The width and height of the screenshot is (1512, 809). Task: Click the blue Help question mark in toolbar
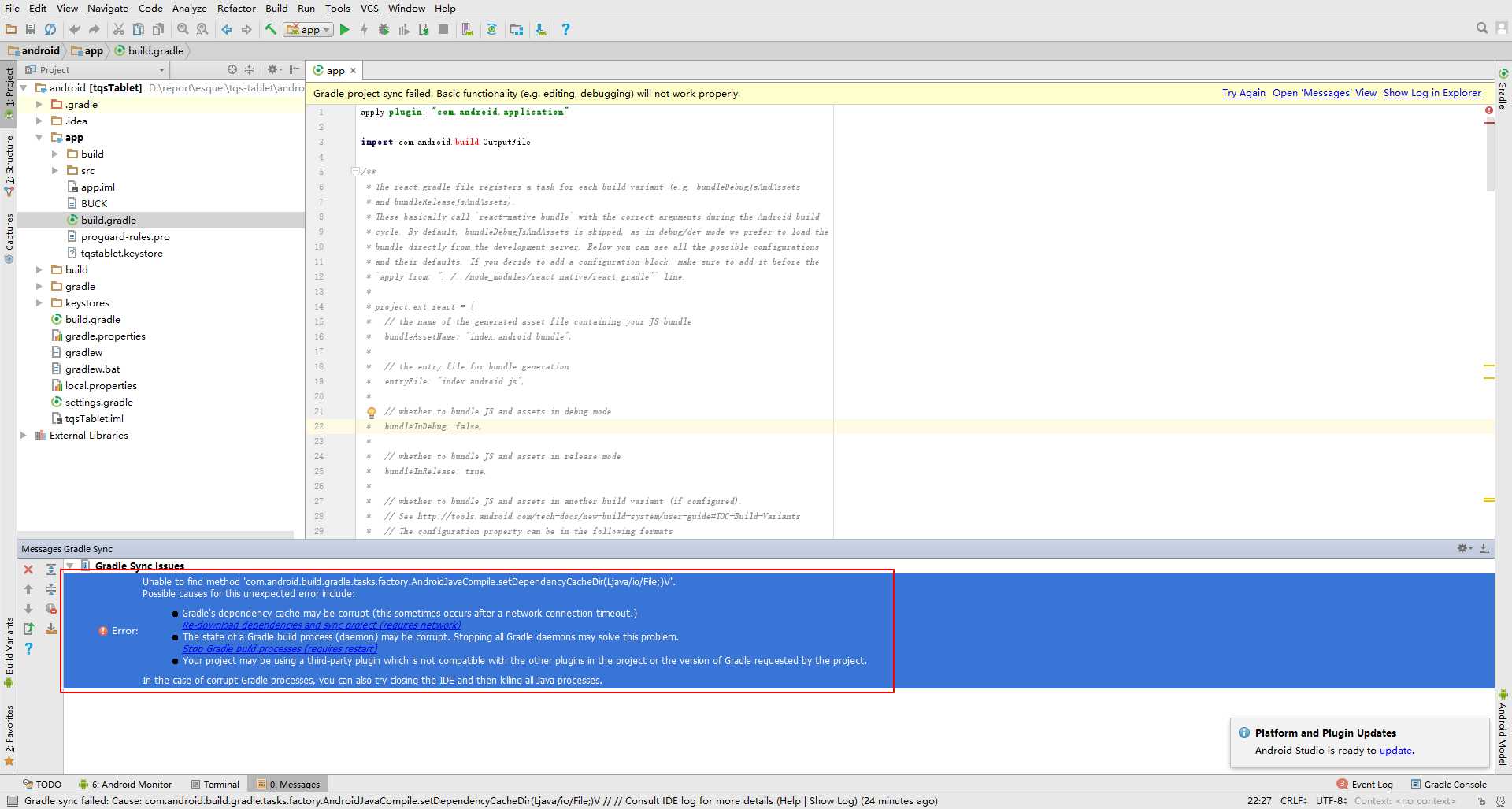coord(565,29)
